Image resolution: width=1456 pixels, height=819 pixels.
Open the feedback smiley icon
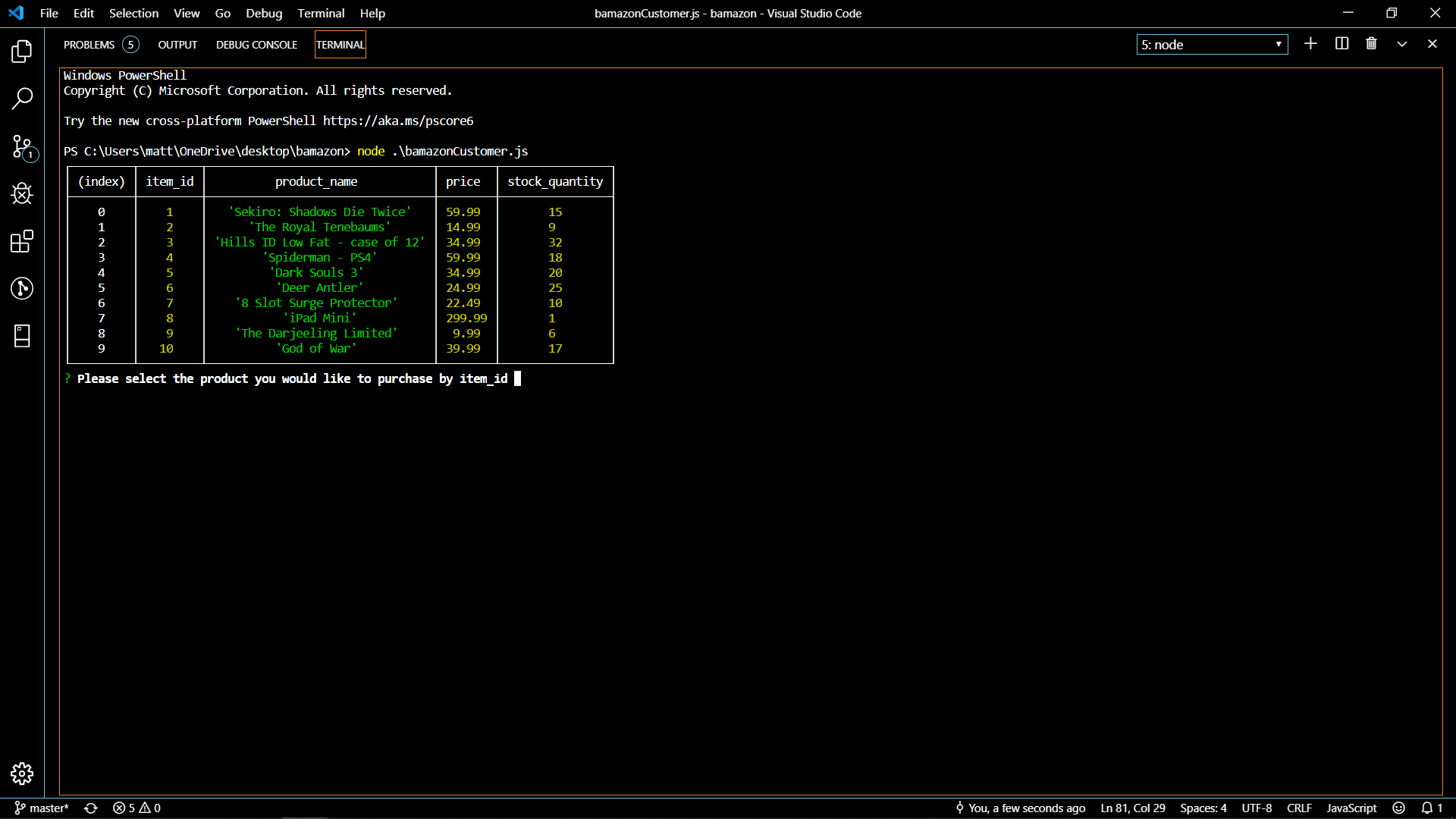[1399, 808]
